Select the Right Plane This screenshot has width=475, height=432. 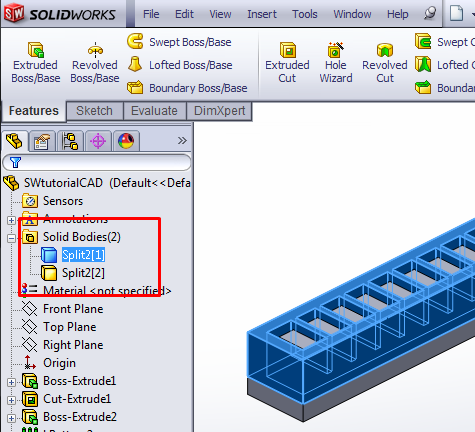[73, 345]
